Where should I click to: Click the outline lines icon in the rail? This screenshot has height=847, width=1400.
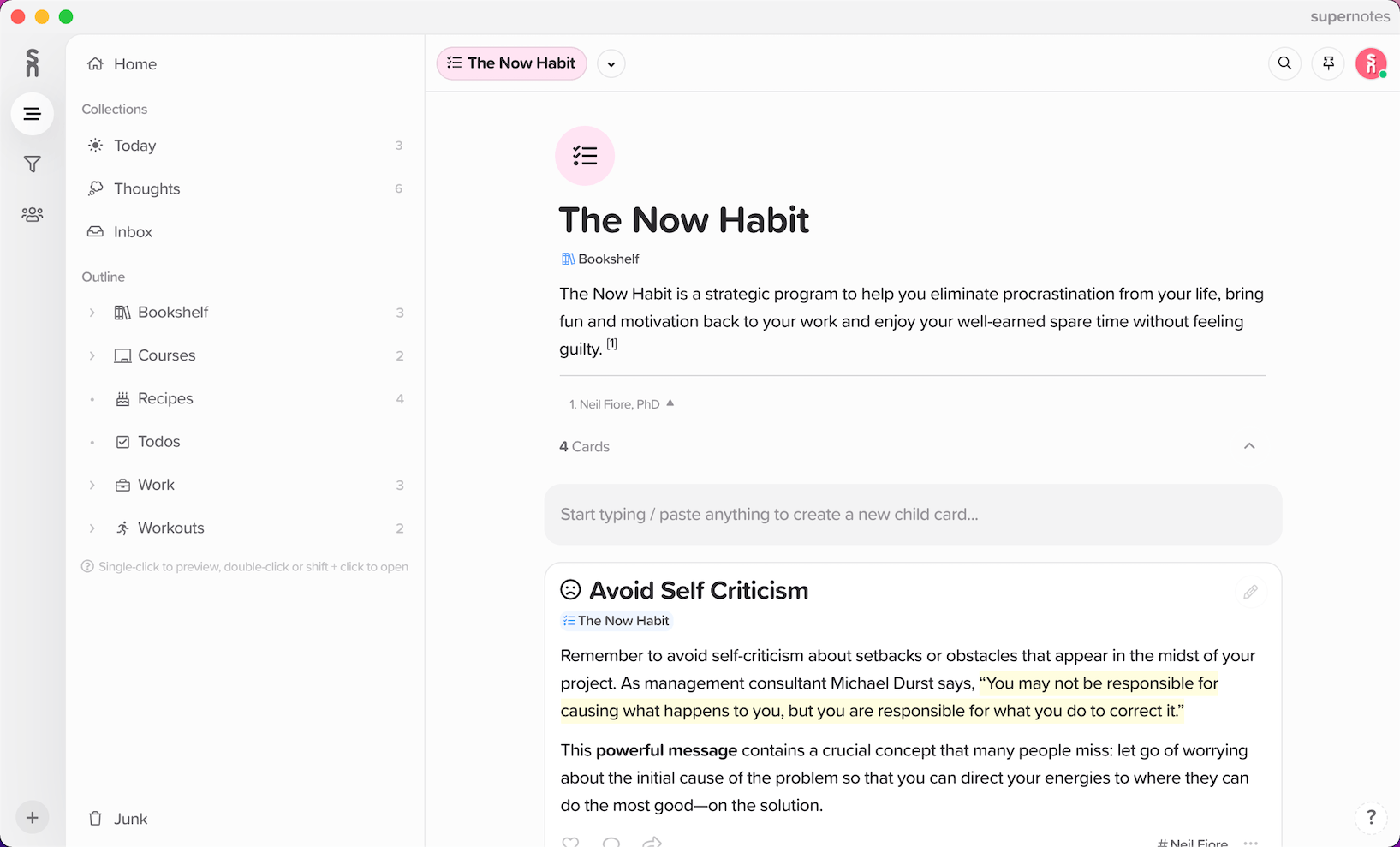32,113
